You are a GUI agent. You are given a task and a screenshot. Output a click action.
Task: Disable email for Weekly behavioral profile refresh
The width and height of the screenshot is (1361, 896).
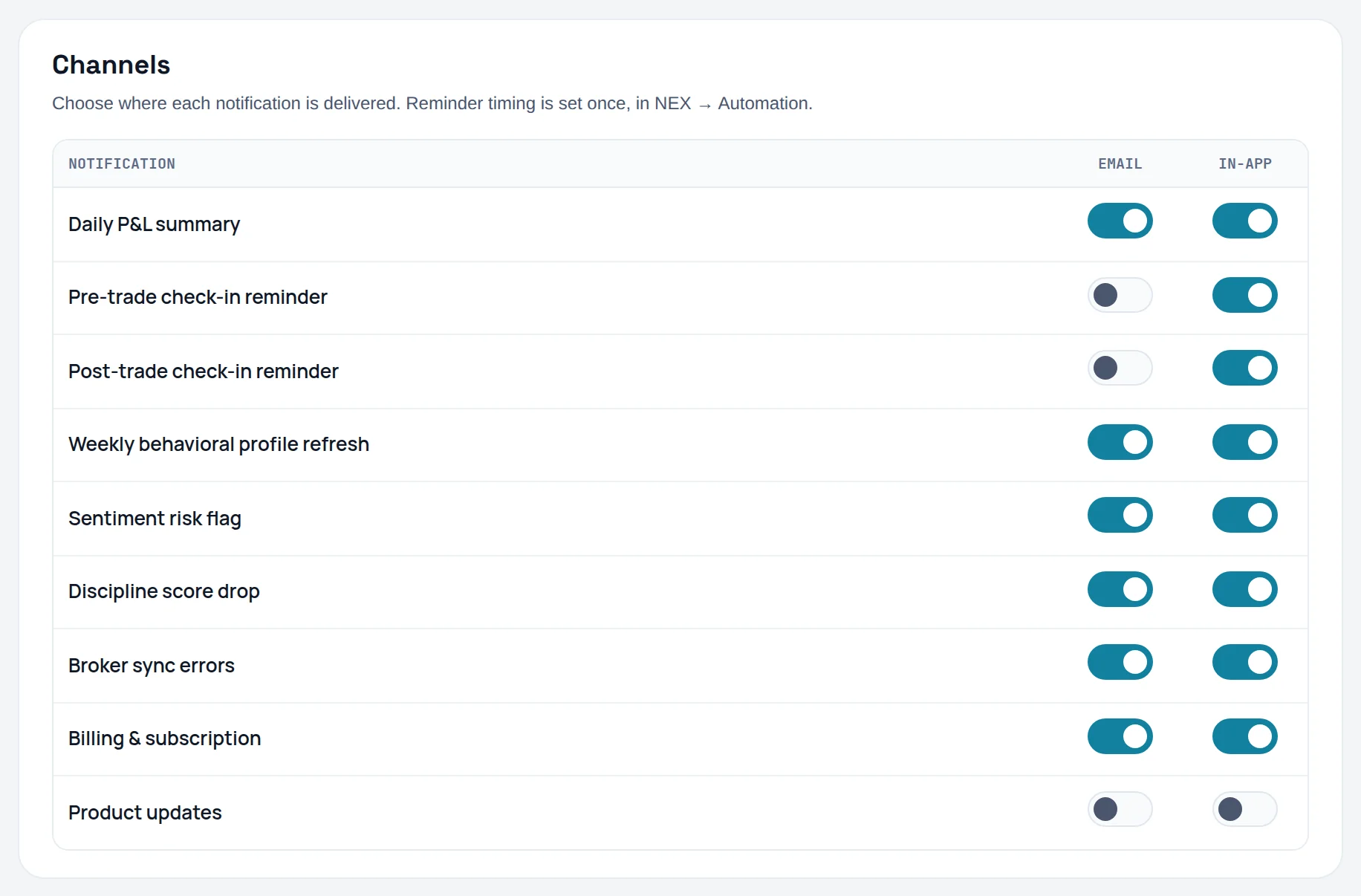coord(1120,442)
